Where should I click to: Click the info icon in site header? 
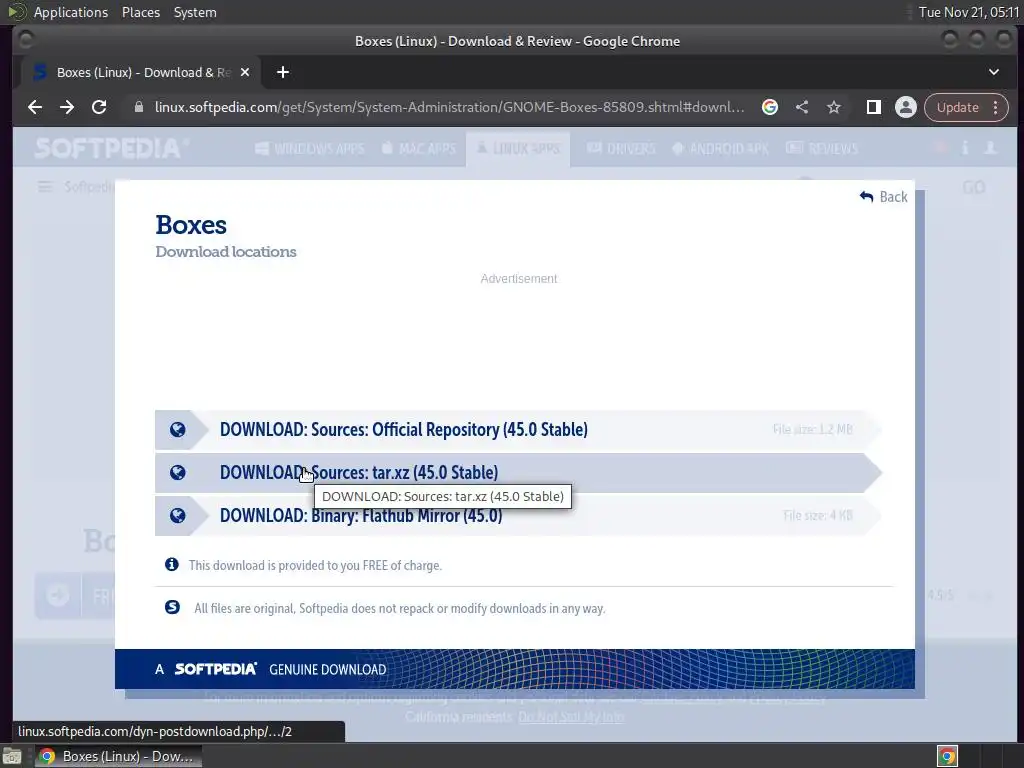[x=965, y=148]
